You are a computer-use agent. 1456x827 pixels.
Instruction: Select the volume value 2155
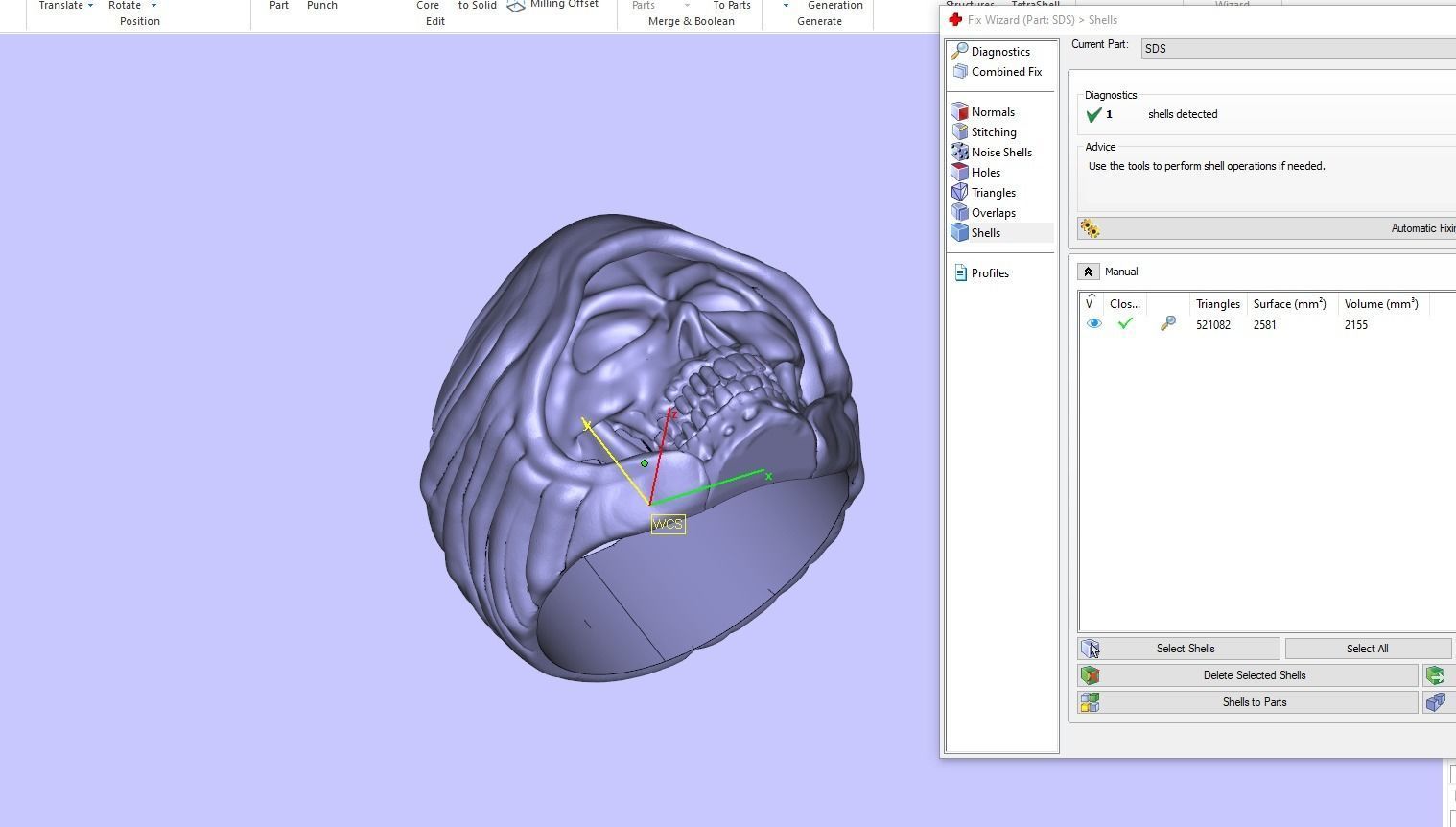pyautogui.click(x=1355, y=325)
